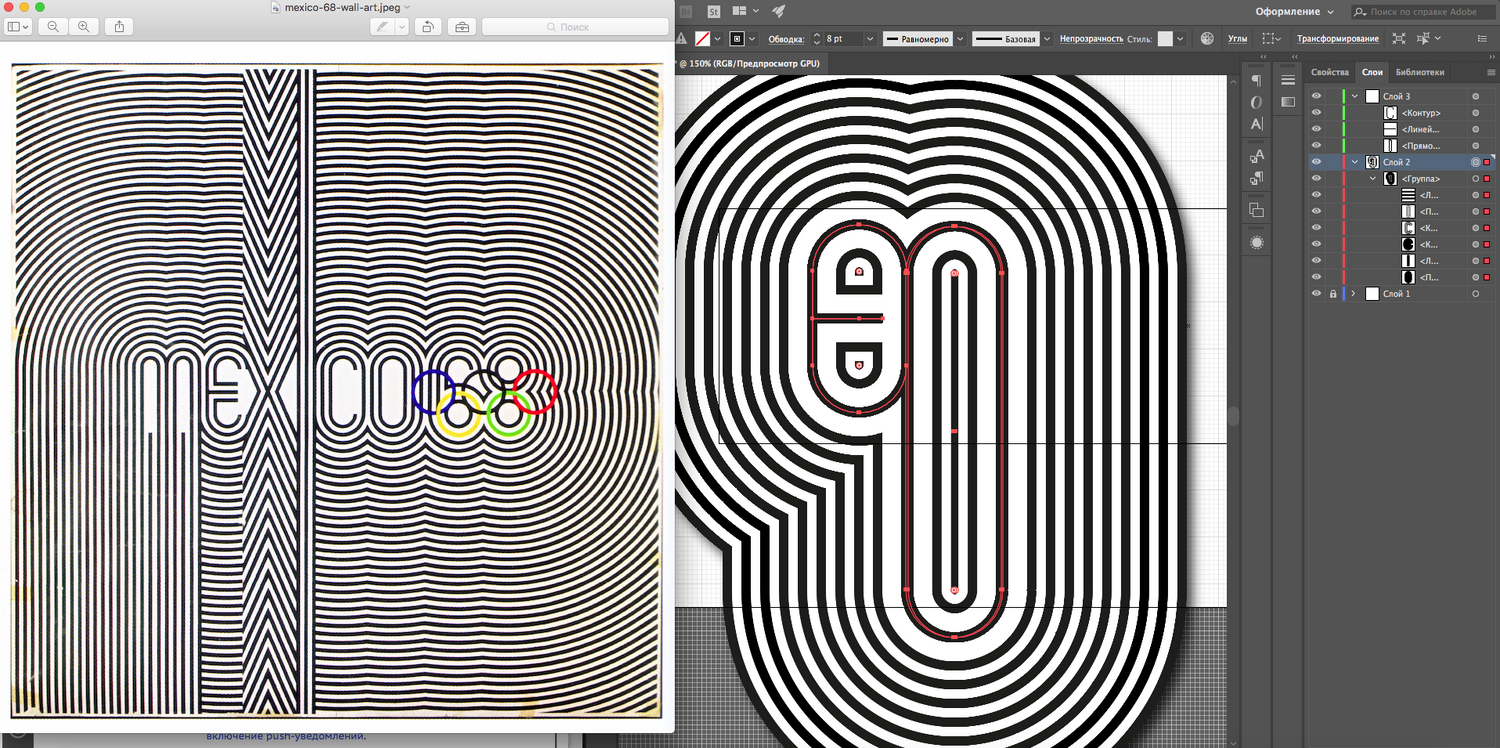Toggle Preview sidebar view button
The image size is (1500, 748).
[x=18, y=27]
